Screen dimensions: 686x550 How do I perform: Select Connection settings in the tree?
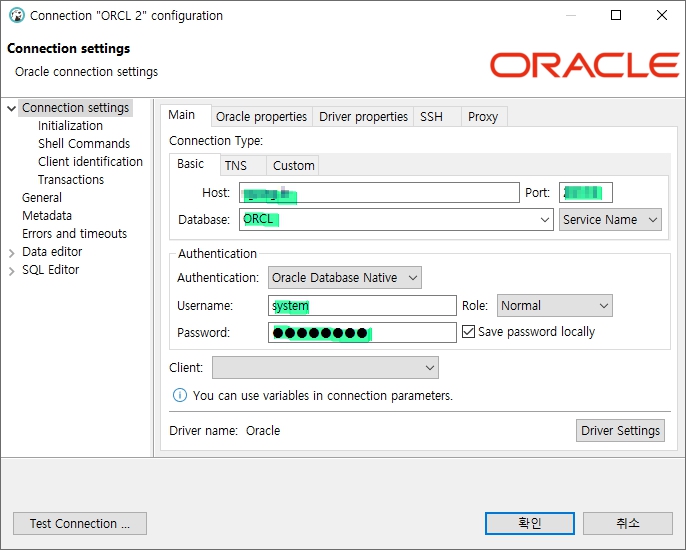[x=75, y=108]
